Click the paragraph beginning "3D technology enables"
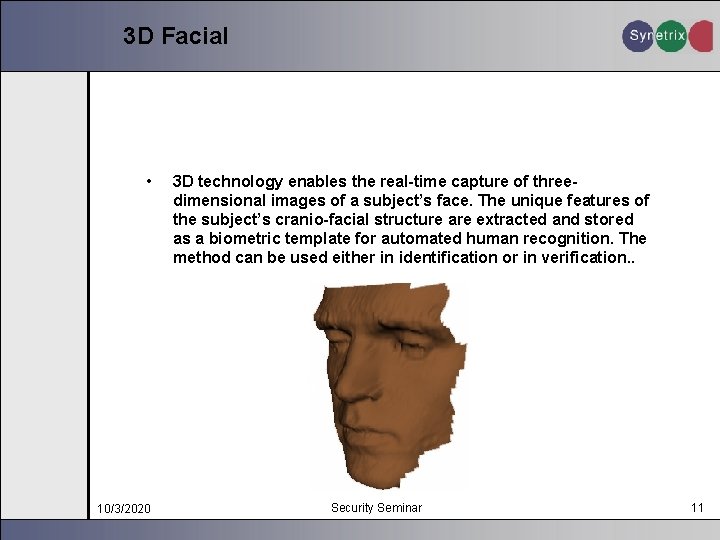The width and height of the screenshot is (720, 540). pos(411,219)
